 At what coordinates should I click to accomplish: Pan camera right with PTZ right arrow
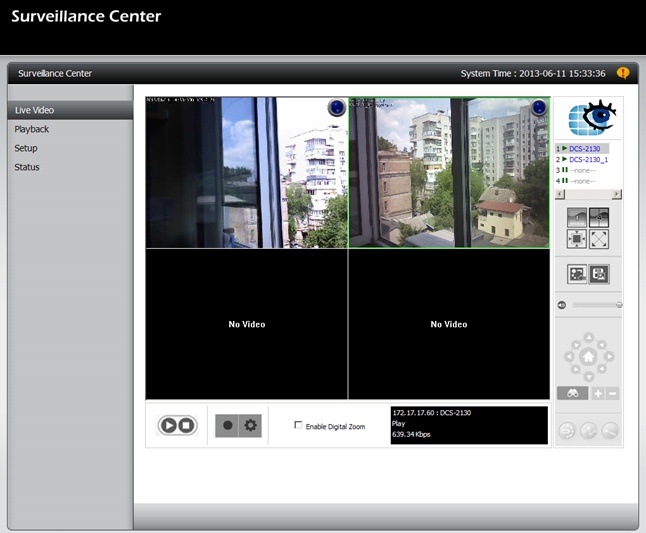(609, 357)
